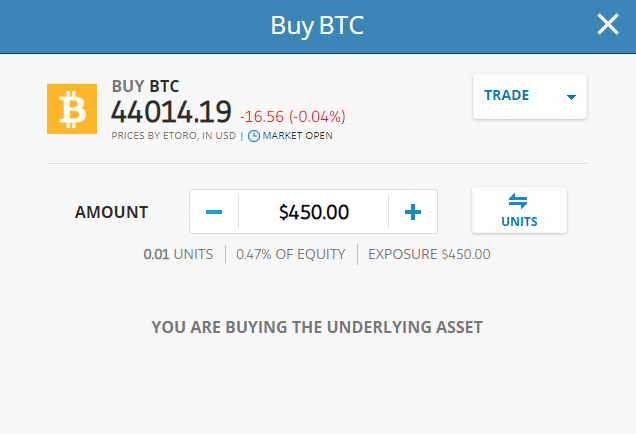
Task: Open the TRADE dropdown menu
Action: (x=529, y=97)
